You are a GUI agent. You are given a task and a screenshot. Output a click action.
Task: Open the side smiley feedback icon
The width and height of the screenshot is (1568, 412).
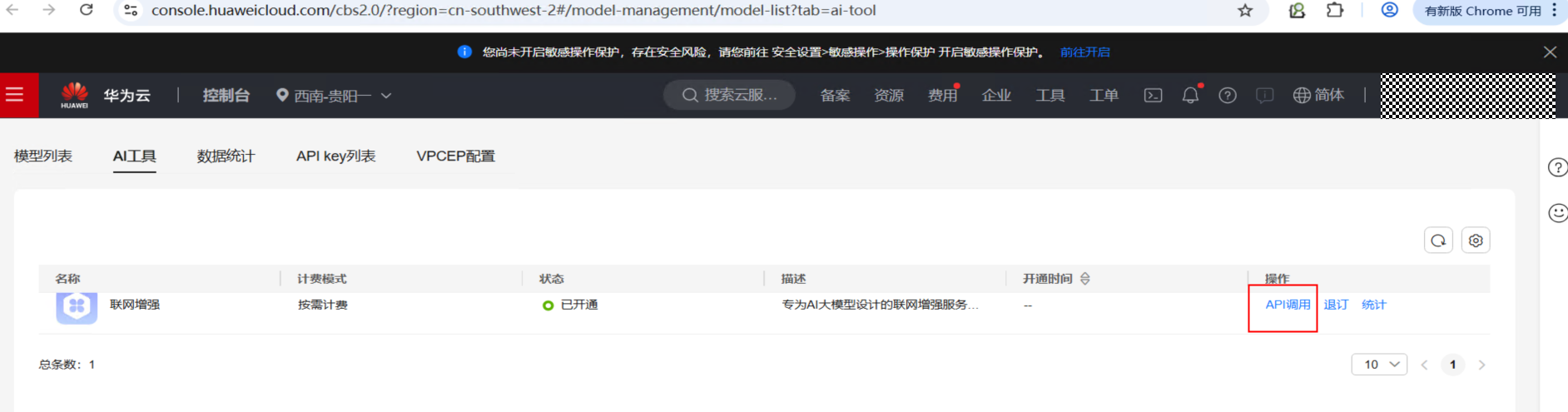(1558, 212)
